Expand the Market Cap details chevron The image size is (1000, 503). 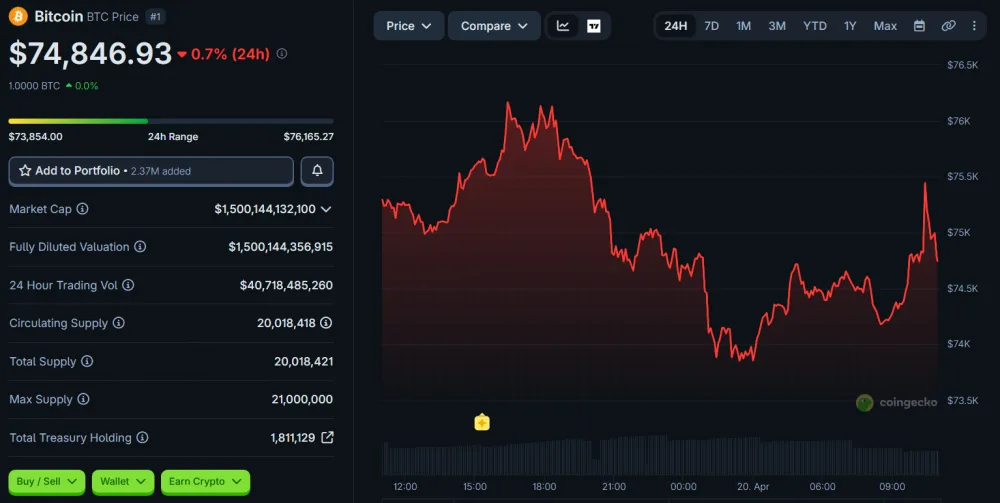[326, 209]
